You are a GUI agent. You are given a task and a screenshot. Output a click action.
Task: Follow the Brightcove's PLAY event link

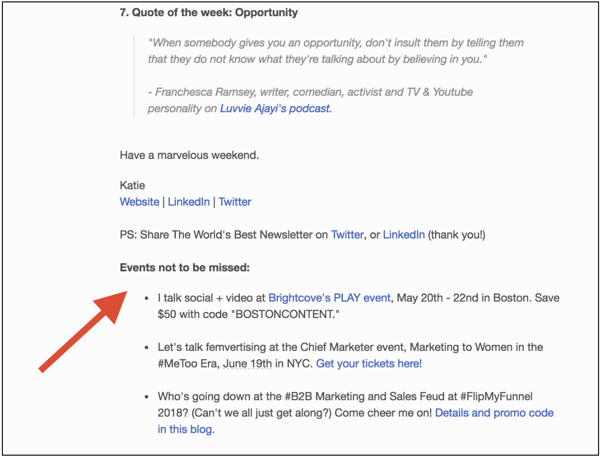point(329,298)
